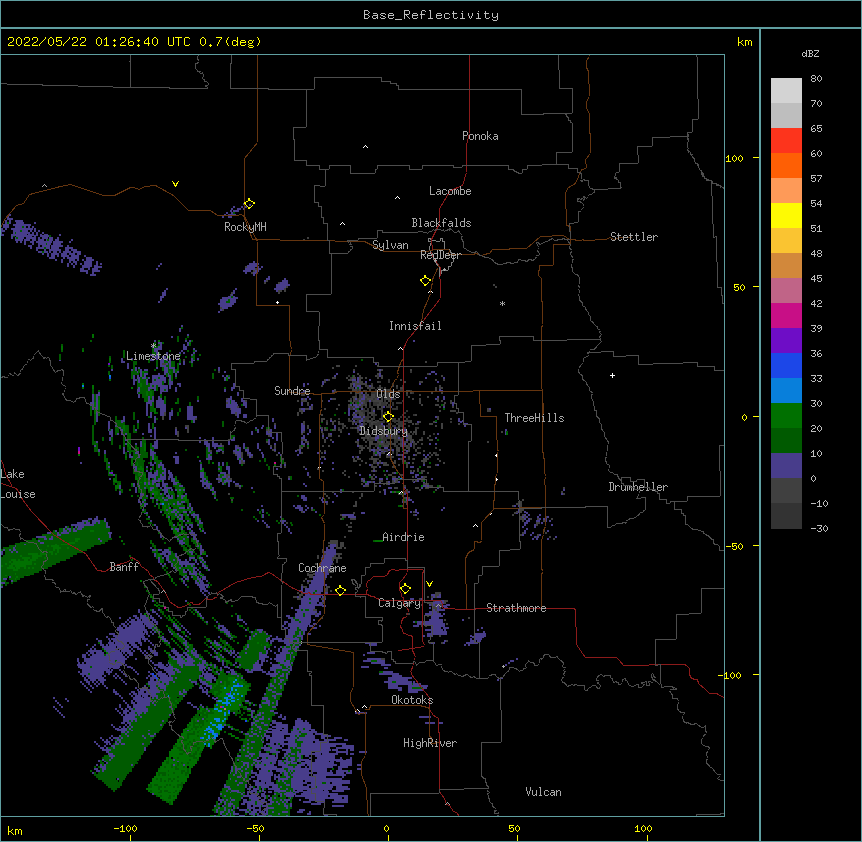This screenshot has width=862, height=842.
Task: Click the white plus marker north of Drumheller
Action: [x=612, y=375]
